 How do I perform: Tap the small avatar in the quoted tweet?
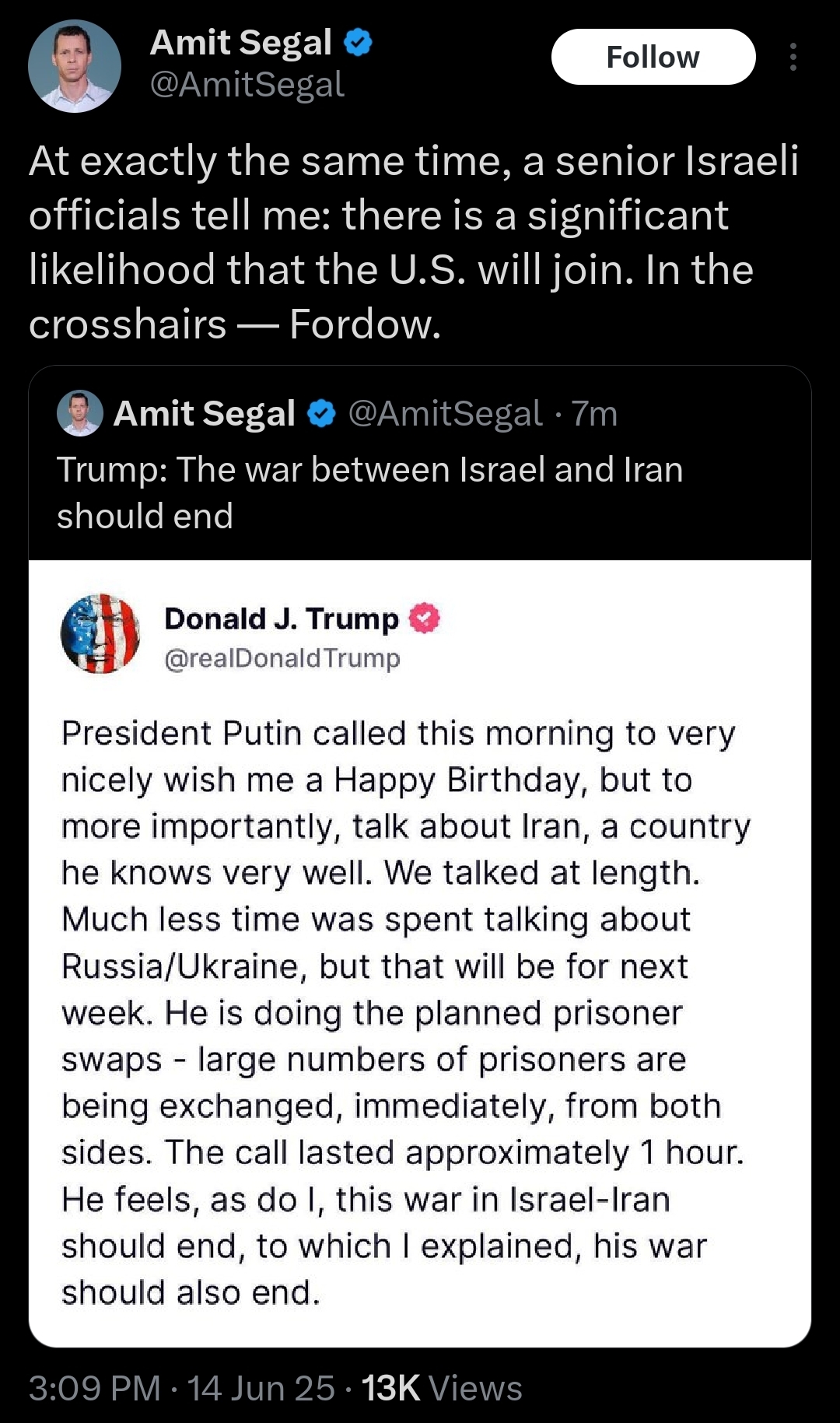tap(80, 413)
